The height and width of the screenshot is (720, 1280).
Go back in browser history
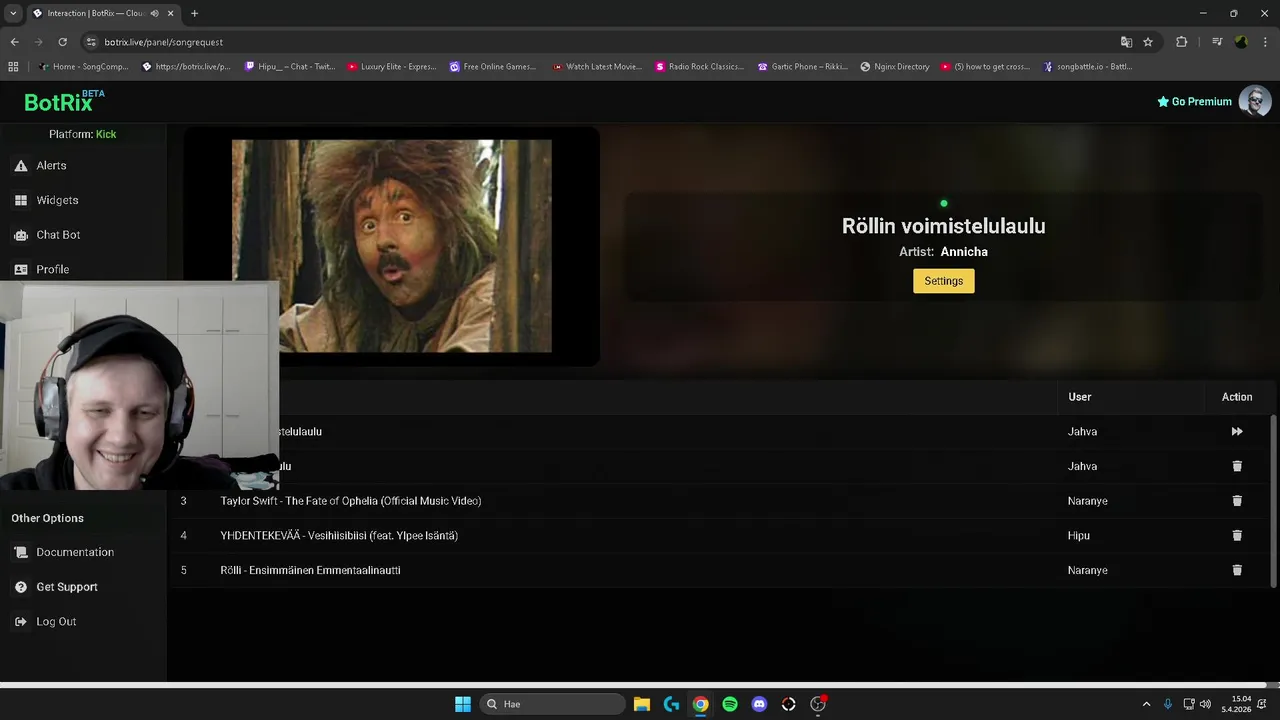[x=14, y=42]
